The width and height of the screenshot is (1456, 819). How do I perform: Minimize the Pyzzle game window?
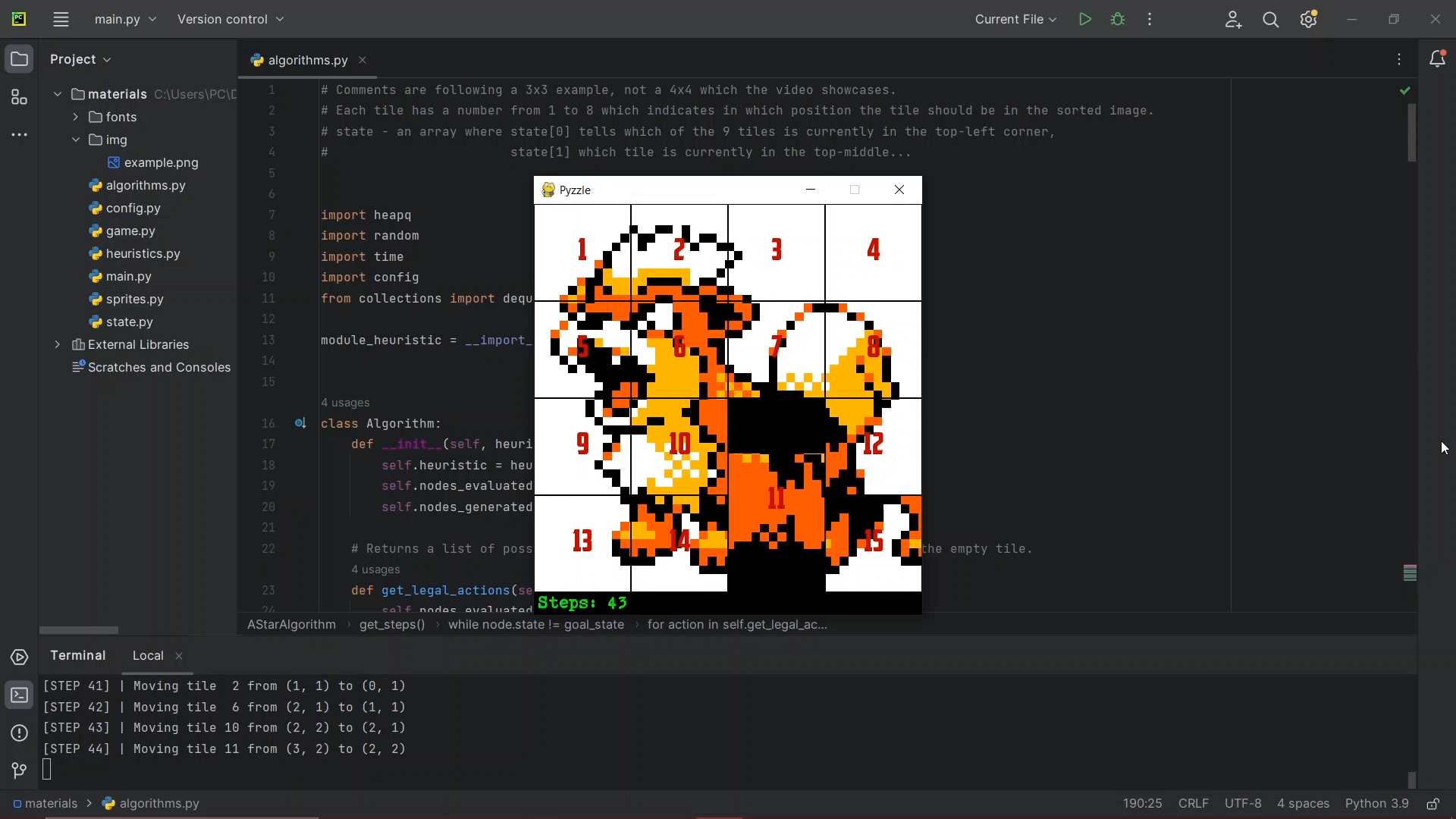pyautogui.click(x=811, y=190)
